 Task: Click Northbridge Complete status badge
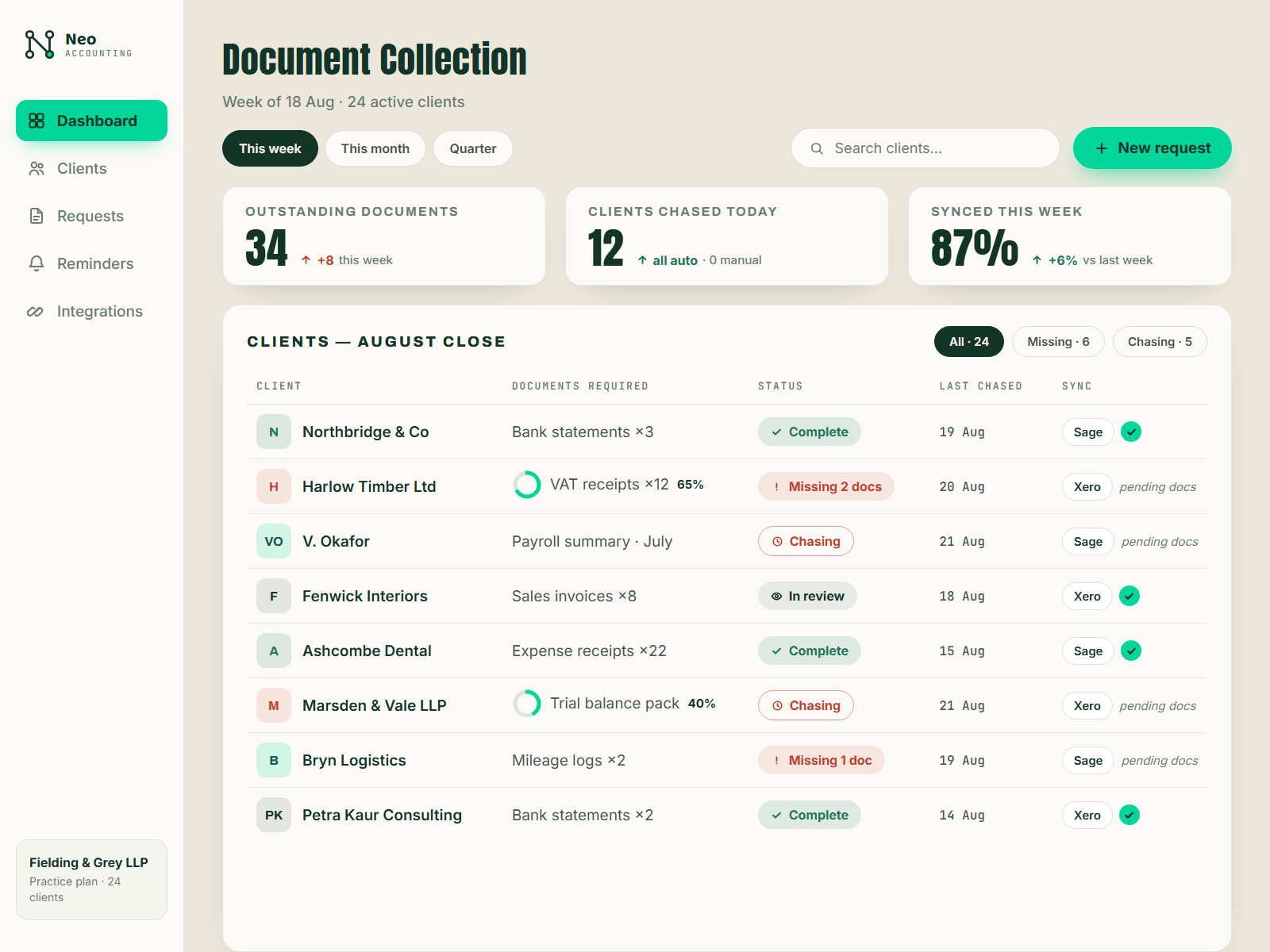click(810, 432)
